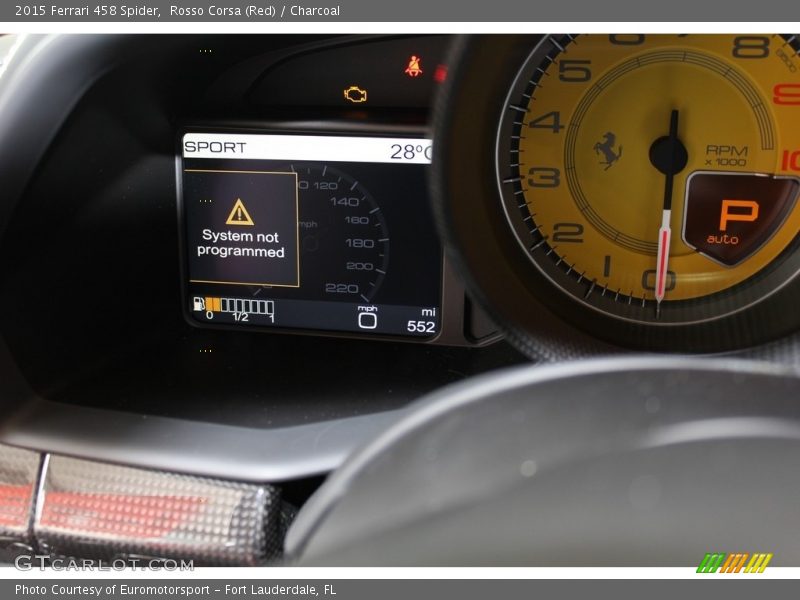
Task: Click the 552 mi odometer reading
Action: (x=421, y=326)
